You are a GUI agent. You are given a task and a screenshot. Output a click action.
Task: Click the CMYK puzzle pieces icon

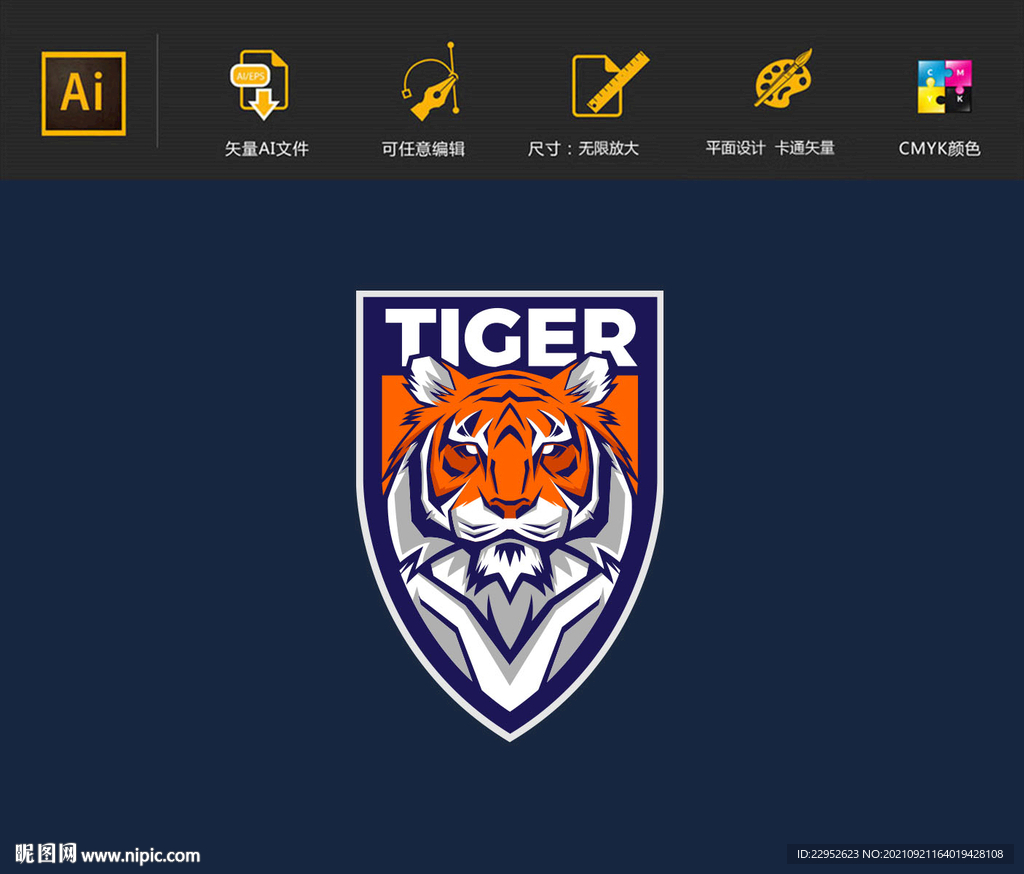pyautogui.click(x=944, y=86)
